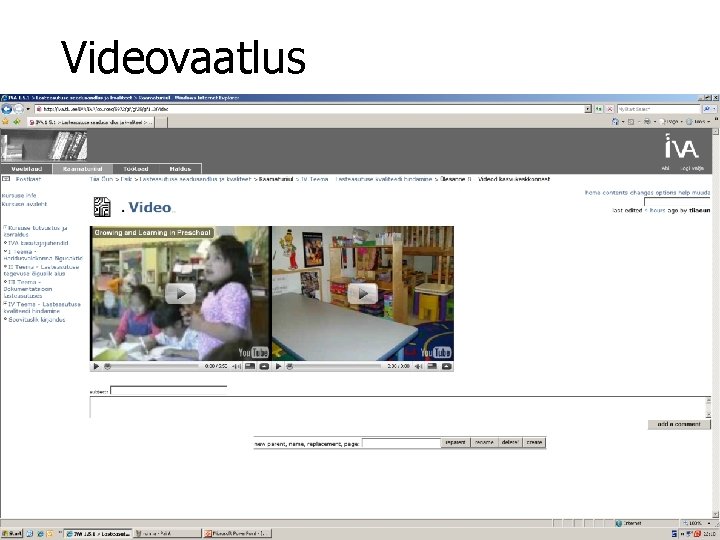Open the Töölaud tab

[136, 169]
